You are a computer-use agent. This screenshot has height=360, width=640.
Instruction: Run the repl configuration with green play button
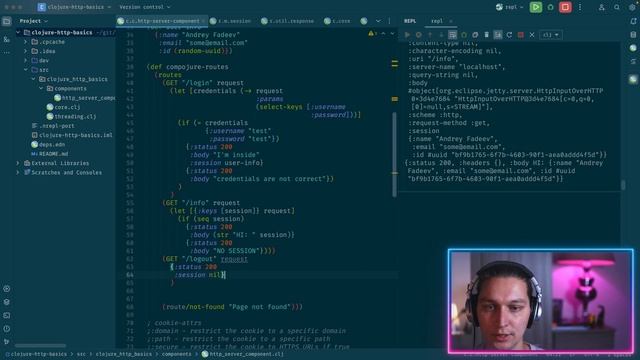tap(536, 7)
